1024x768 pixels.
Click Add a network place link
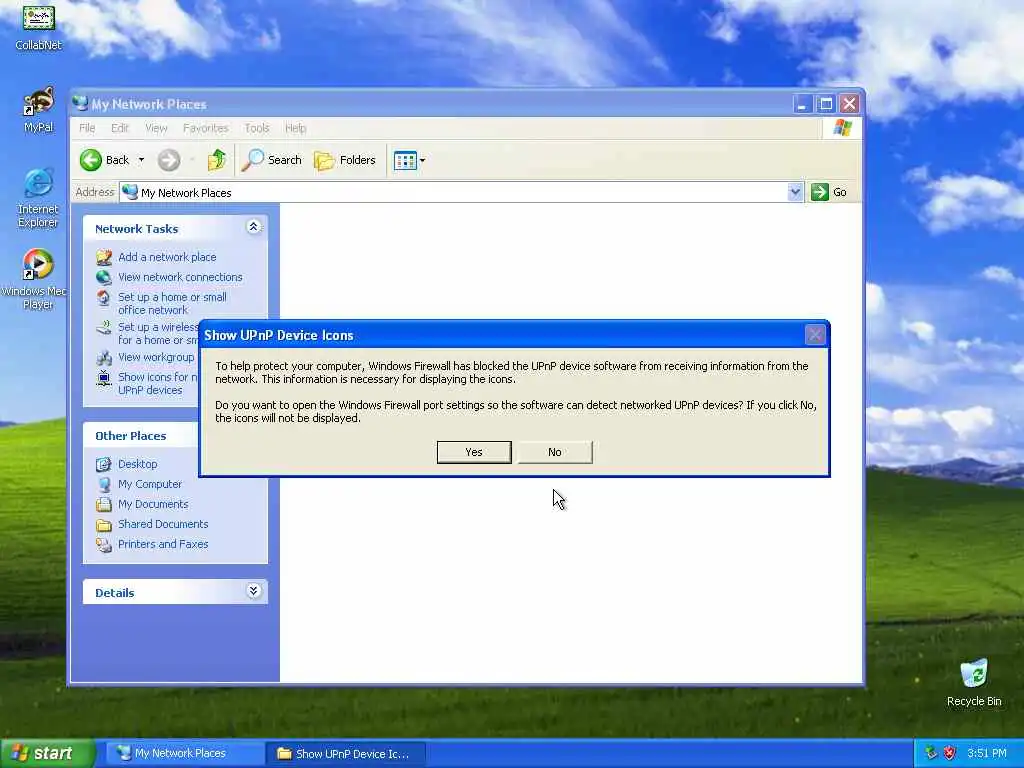pos(167,257)
